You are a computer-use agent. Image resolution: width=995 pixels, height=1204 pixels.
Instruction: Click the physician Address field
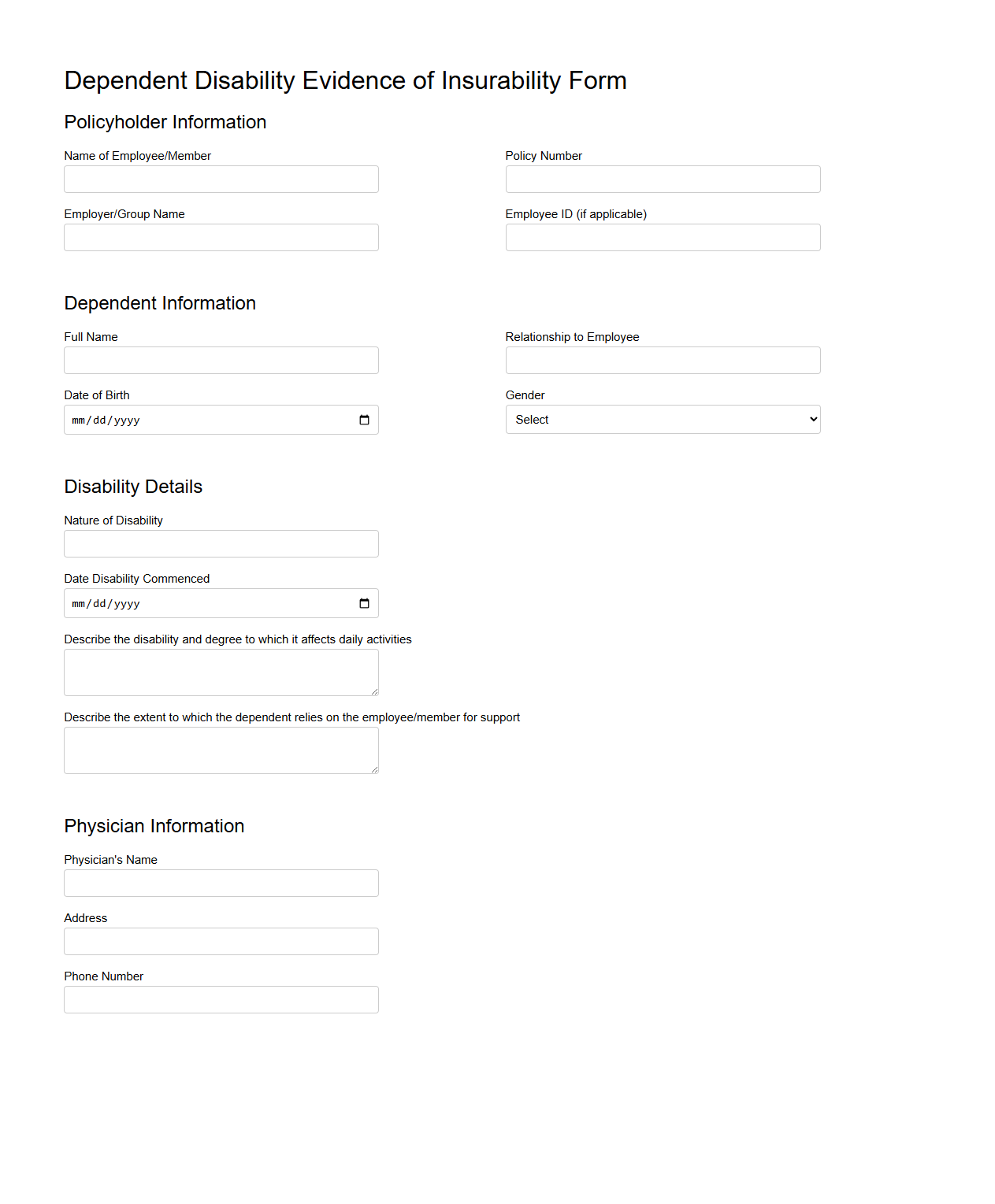pyautogui.click(x=221, y=941)
